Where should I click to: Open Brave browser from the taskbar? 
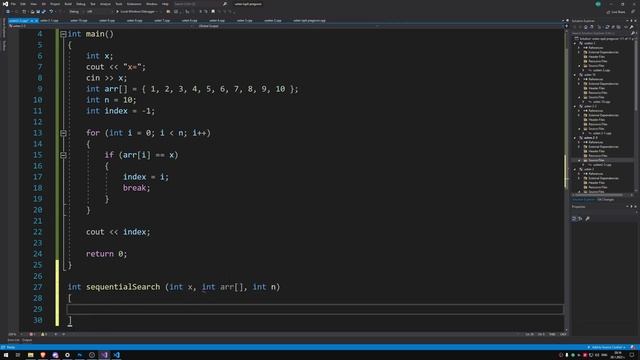43,355
